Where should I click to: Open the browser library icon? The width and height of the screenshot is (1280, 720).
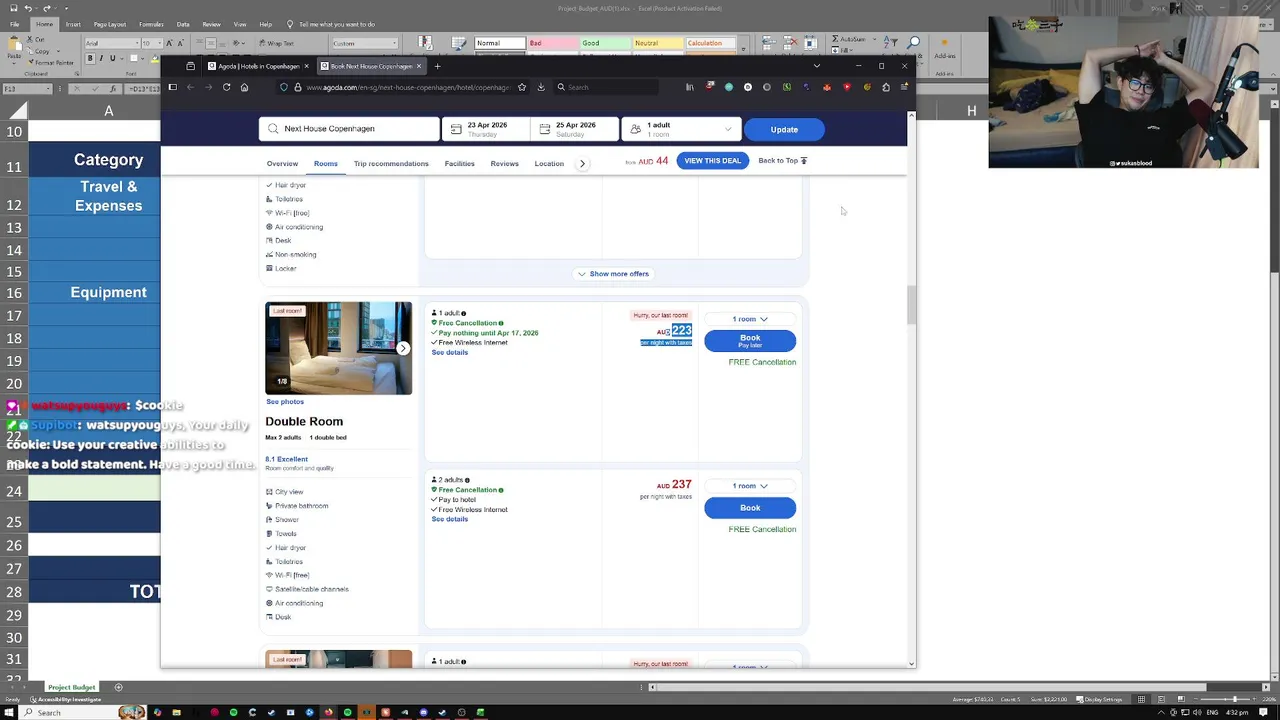tap(689, 87)
